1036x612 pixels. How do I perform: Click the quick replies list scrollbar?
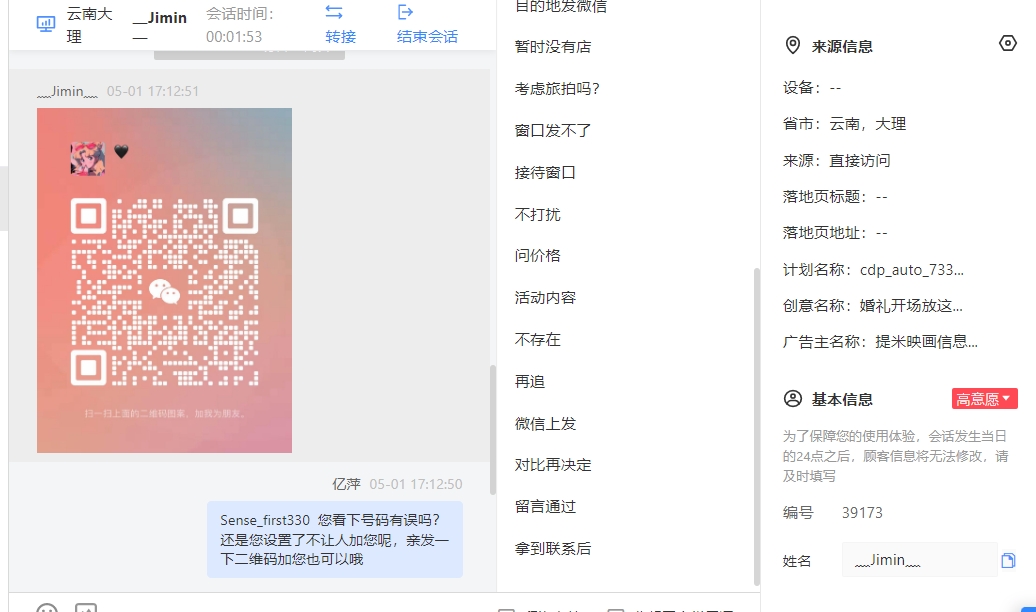(757, 426)
